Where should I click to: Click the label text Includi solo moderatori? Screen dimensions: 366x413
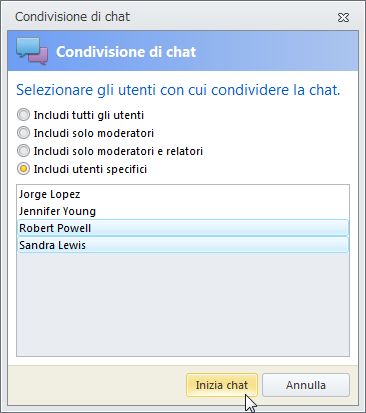point(94,133)
